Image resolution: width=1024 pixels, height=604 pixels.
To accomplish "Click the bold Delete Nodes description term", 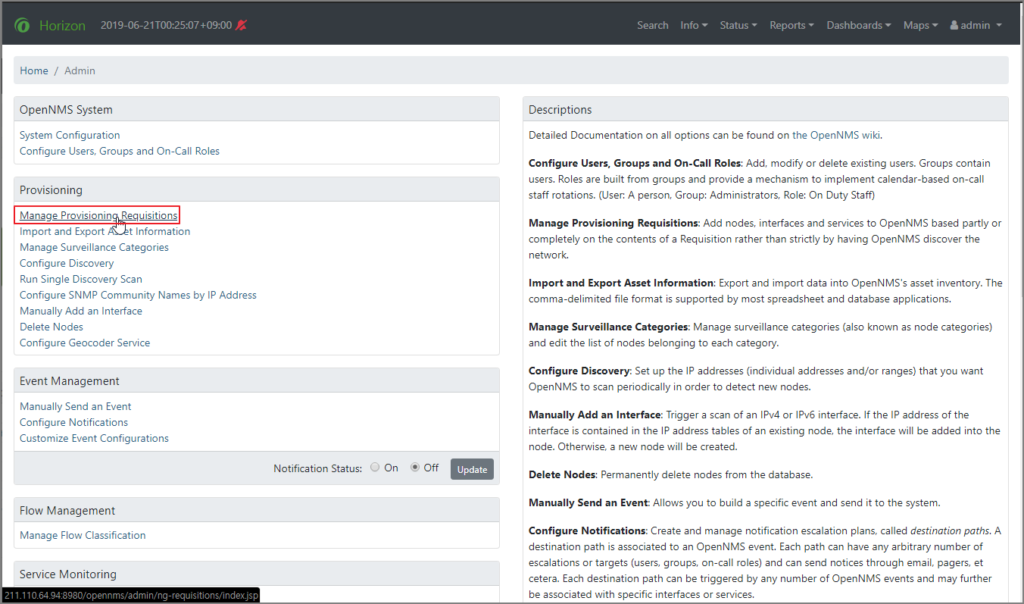I will [562, 475].
